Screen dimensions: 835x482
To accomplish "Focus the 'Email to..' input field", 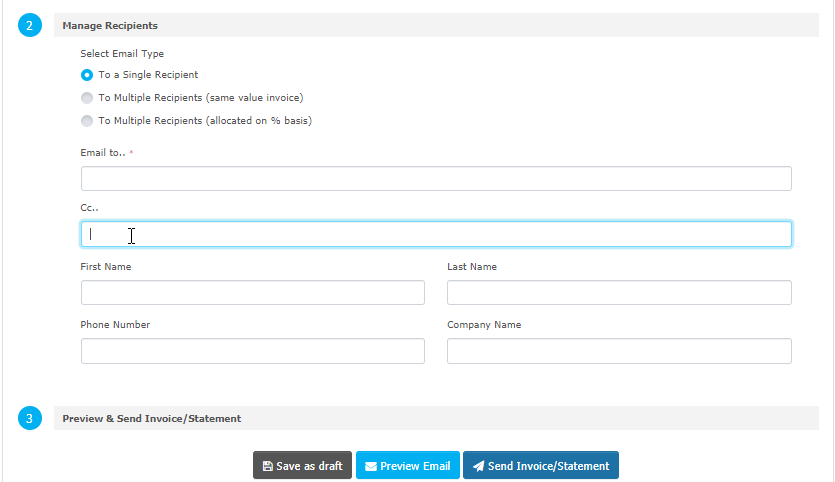I will click(436, 179).
